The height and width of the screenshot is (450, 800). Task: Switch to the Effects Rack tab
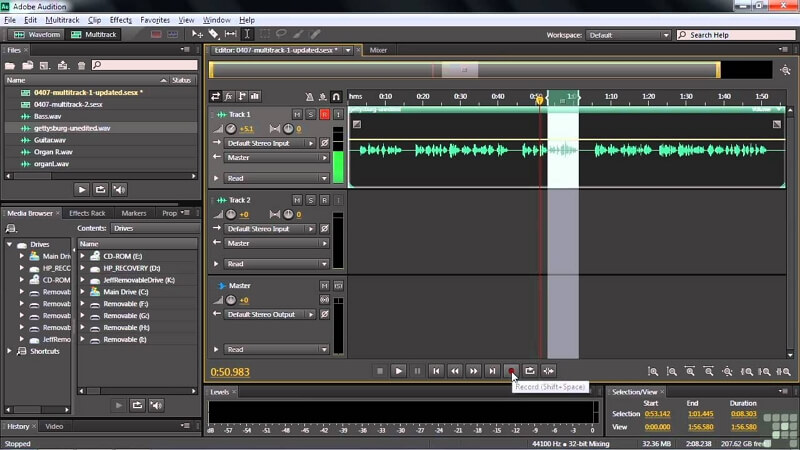[87, 213]
